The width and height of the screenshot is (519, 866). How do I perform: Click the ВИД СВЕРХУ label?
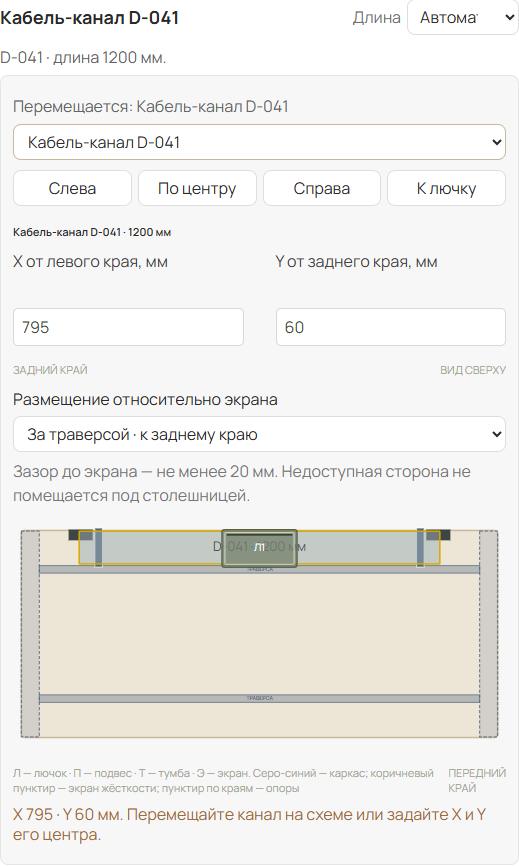473,370
